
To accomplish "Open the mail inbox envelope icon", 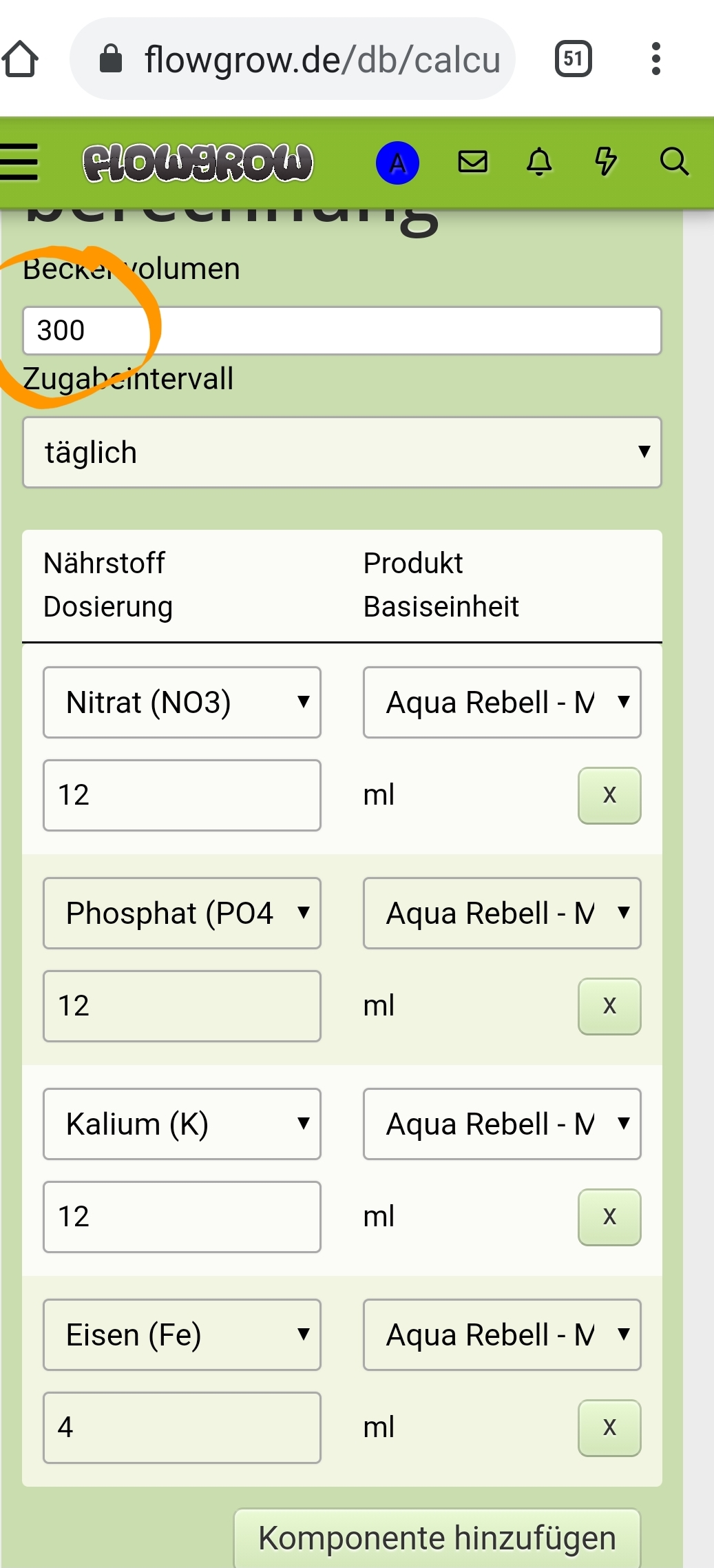I will (x=472, y=162).
